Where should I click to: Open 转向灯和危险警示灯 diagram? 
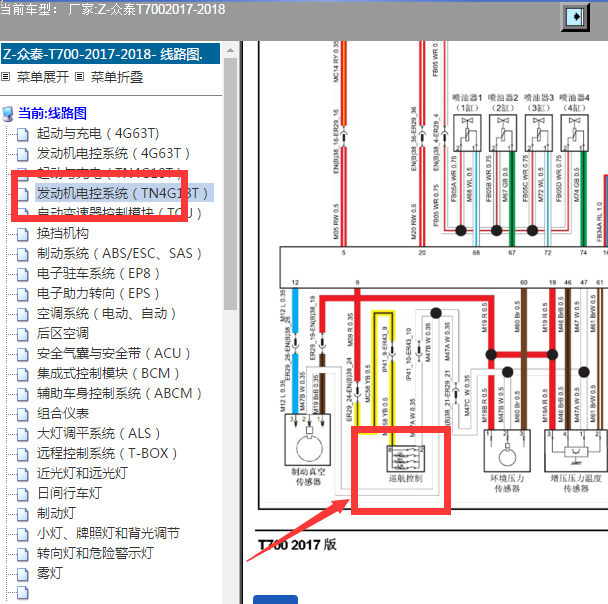click(x=95, y=554)
